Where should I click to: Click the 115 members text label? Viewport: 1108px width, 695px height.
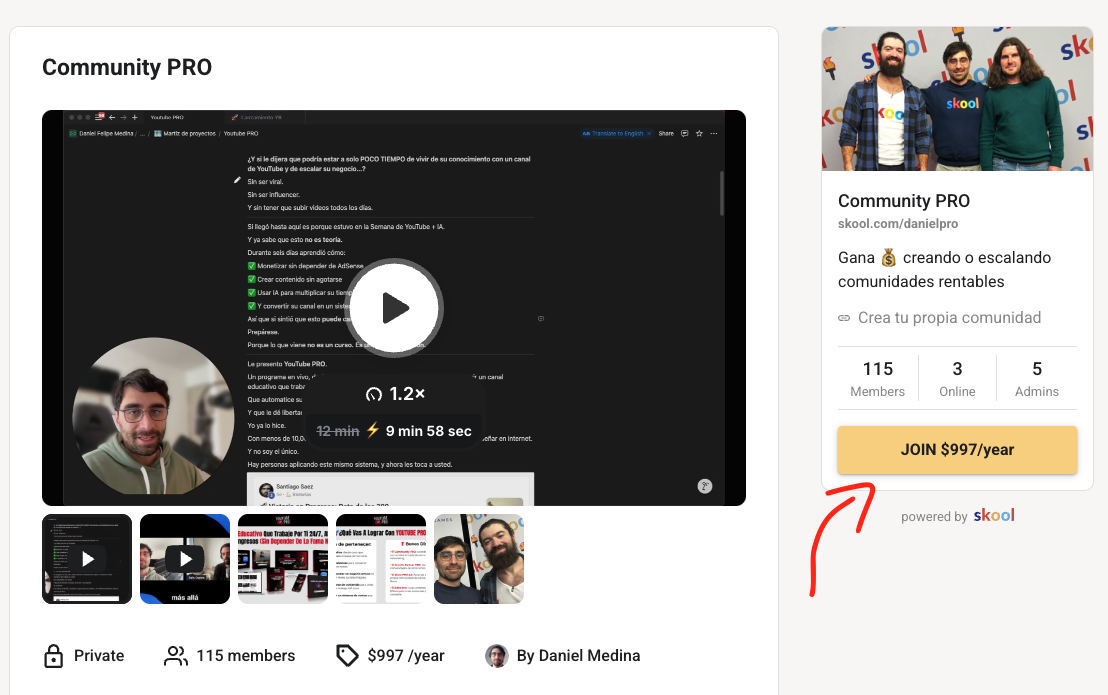[x=246, y=655]
